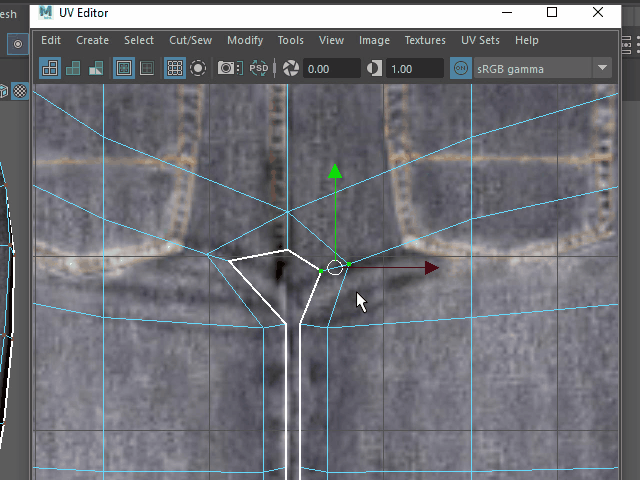This screenshot has width=640, height=480.
Task: Toggle texture borders display icon
Action: tap(124, 68)
